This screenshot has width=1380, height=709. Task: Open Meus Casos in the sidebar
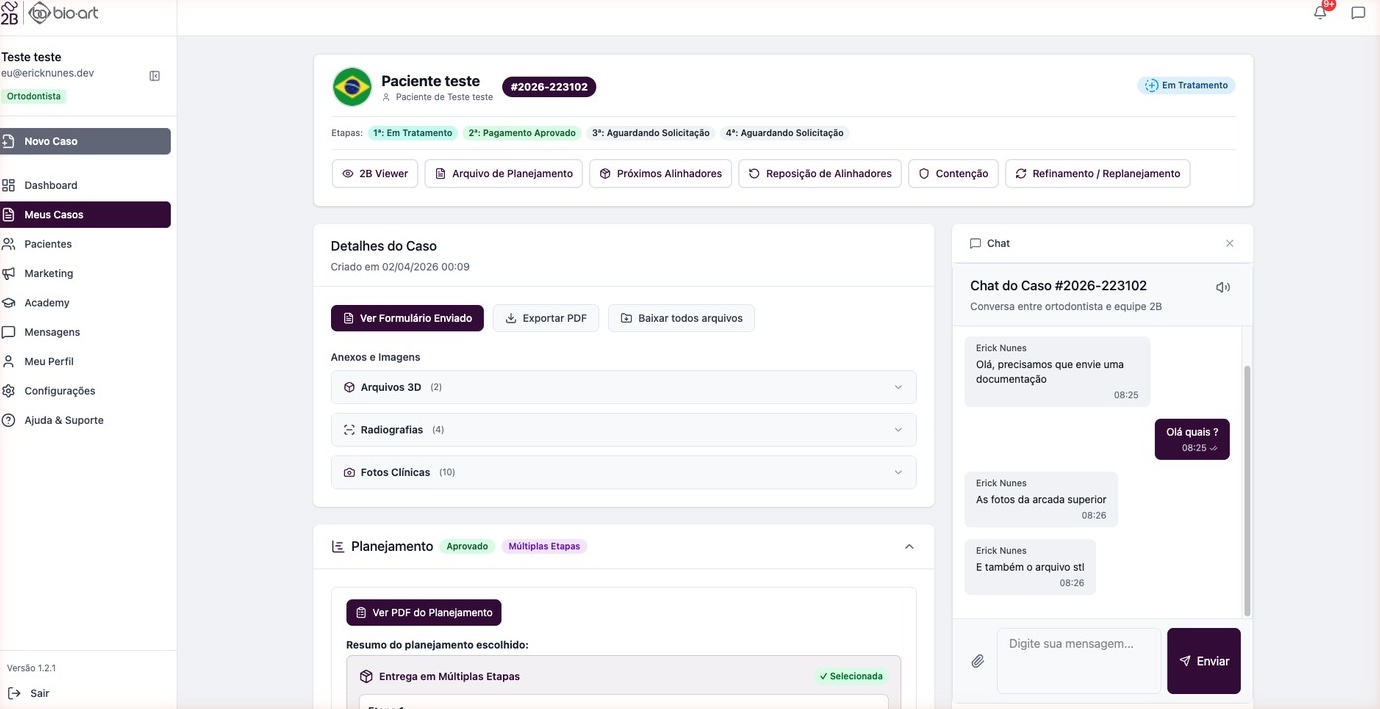86,215
